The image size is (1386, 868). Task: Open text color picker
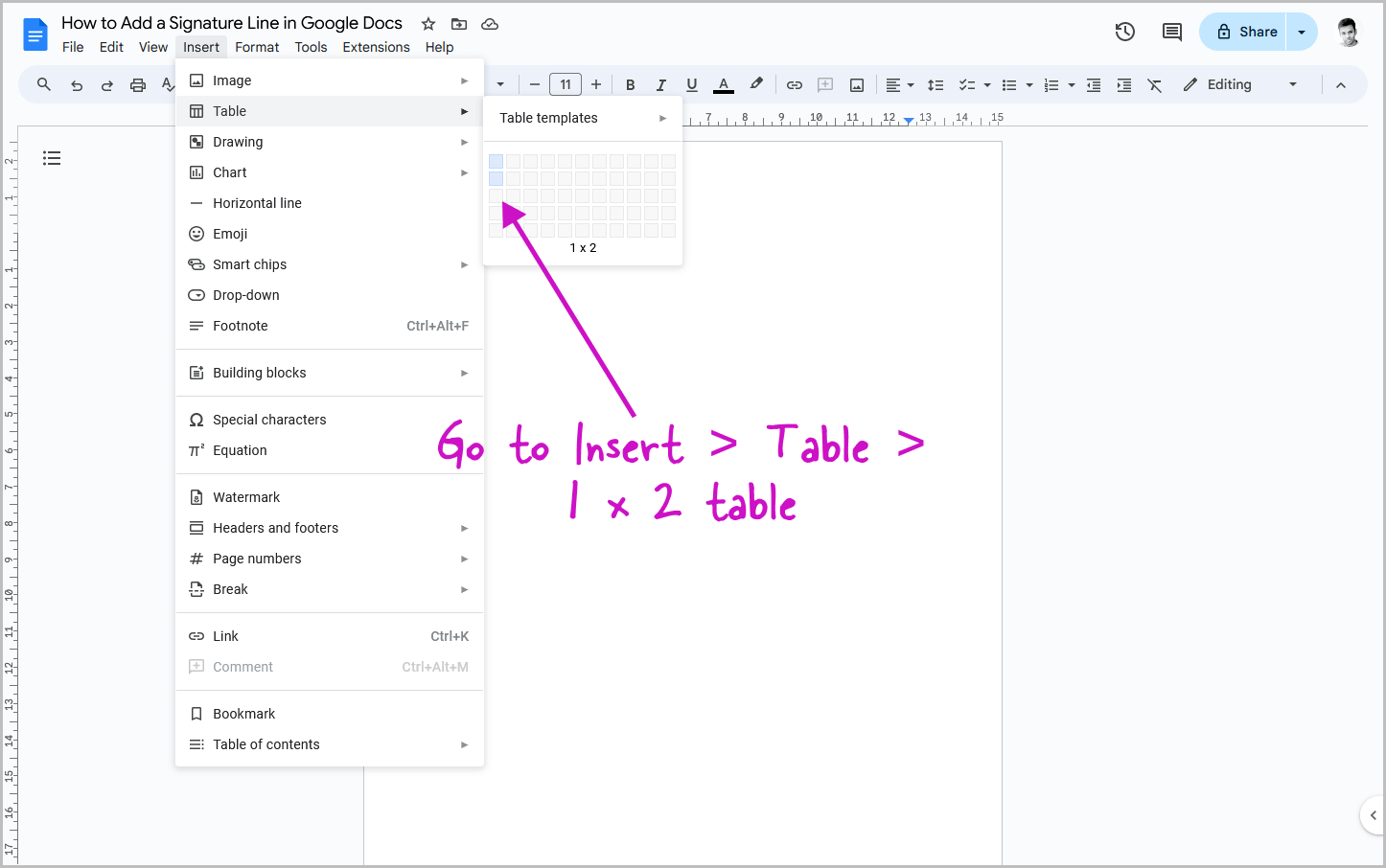pos(724,84)
